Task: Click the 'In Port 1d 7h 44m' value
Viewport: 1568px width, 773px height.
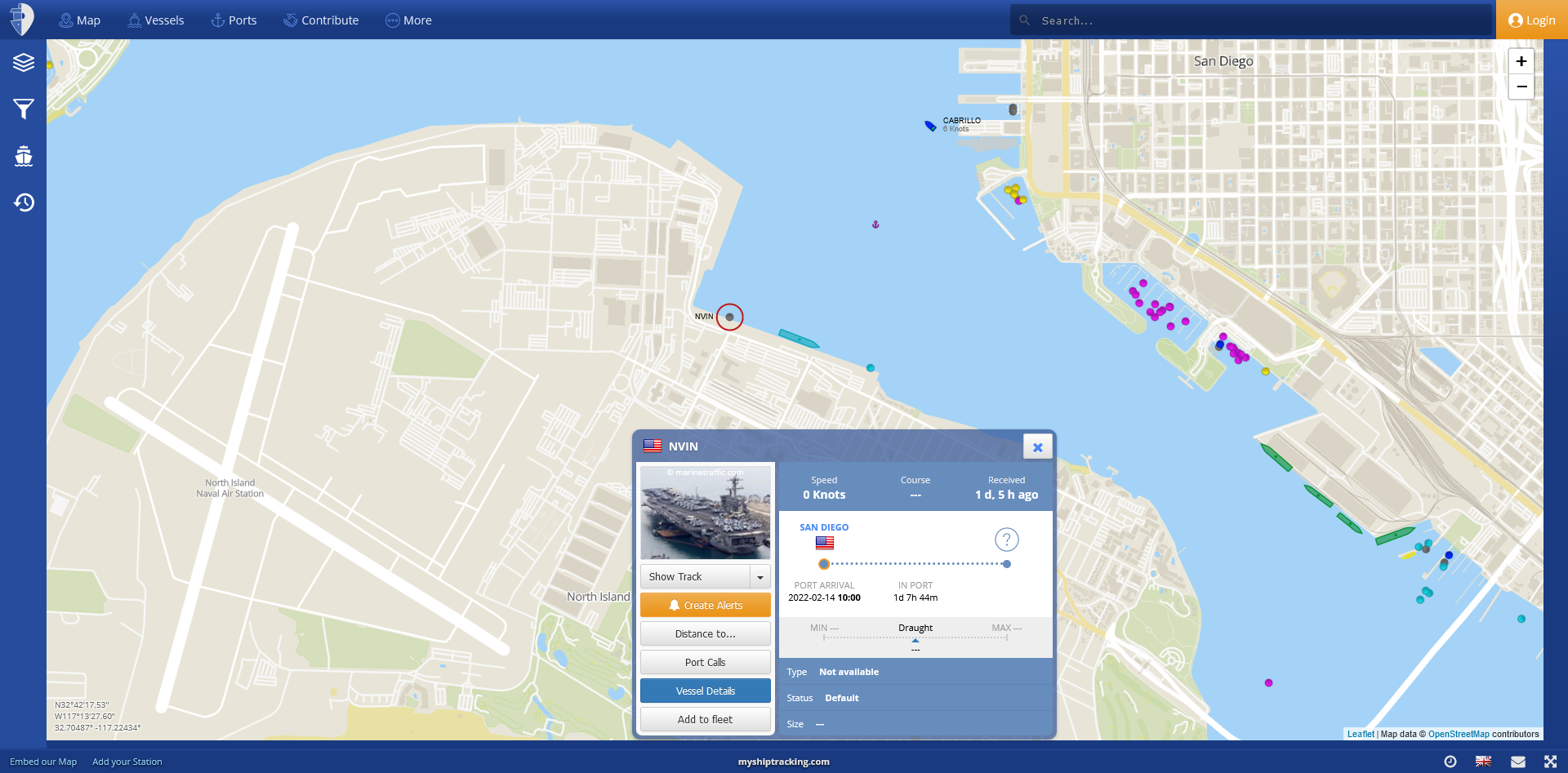Action: 915,598
